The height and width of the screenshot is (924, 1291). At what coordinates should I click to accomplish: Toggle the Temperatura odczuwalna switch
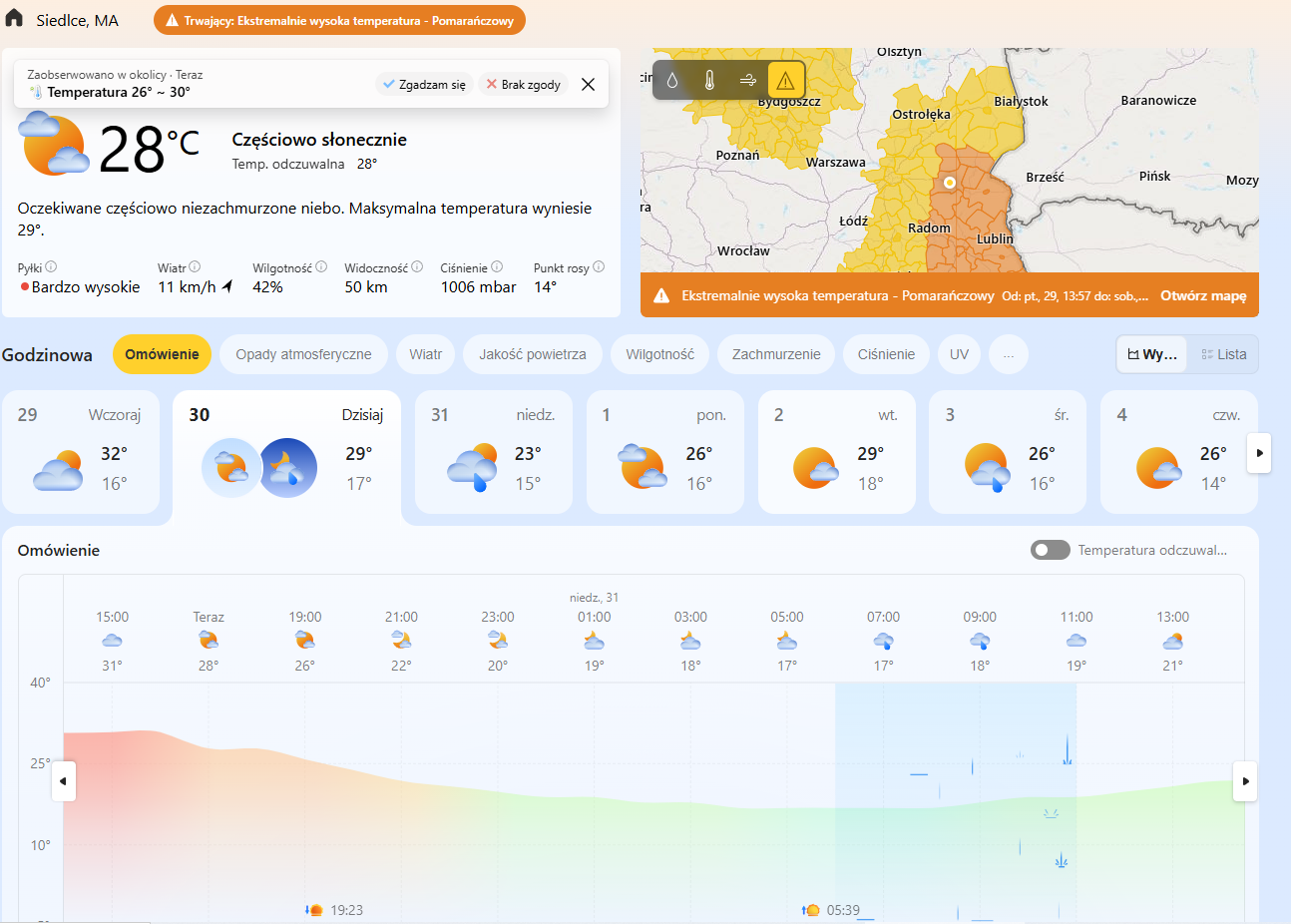click(x=1050, y=550)
